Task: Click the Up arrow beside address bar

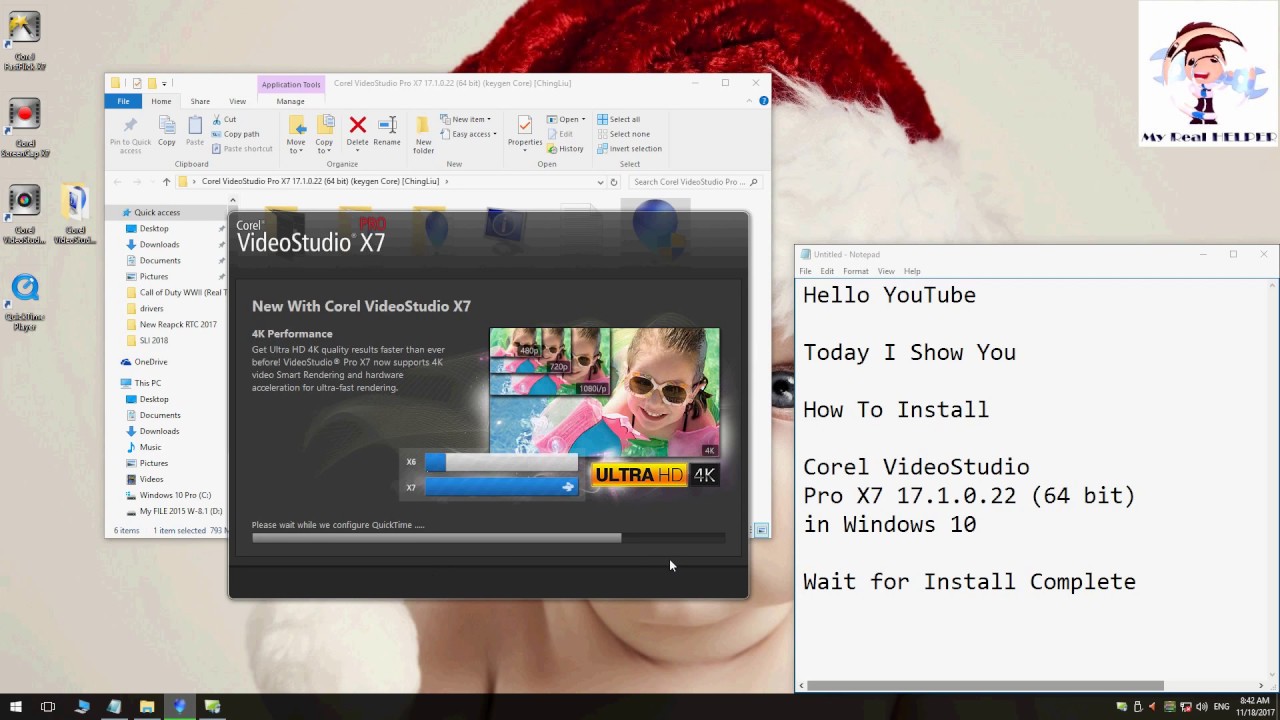Action: 166,182
